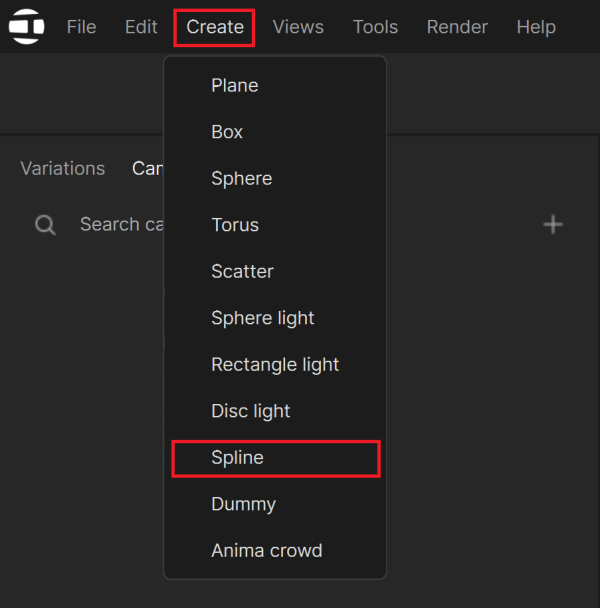
Task: Create a Rectangle light
Action: coord(275,364)
